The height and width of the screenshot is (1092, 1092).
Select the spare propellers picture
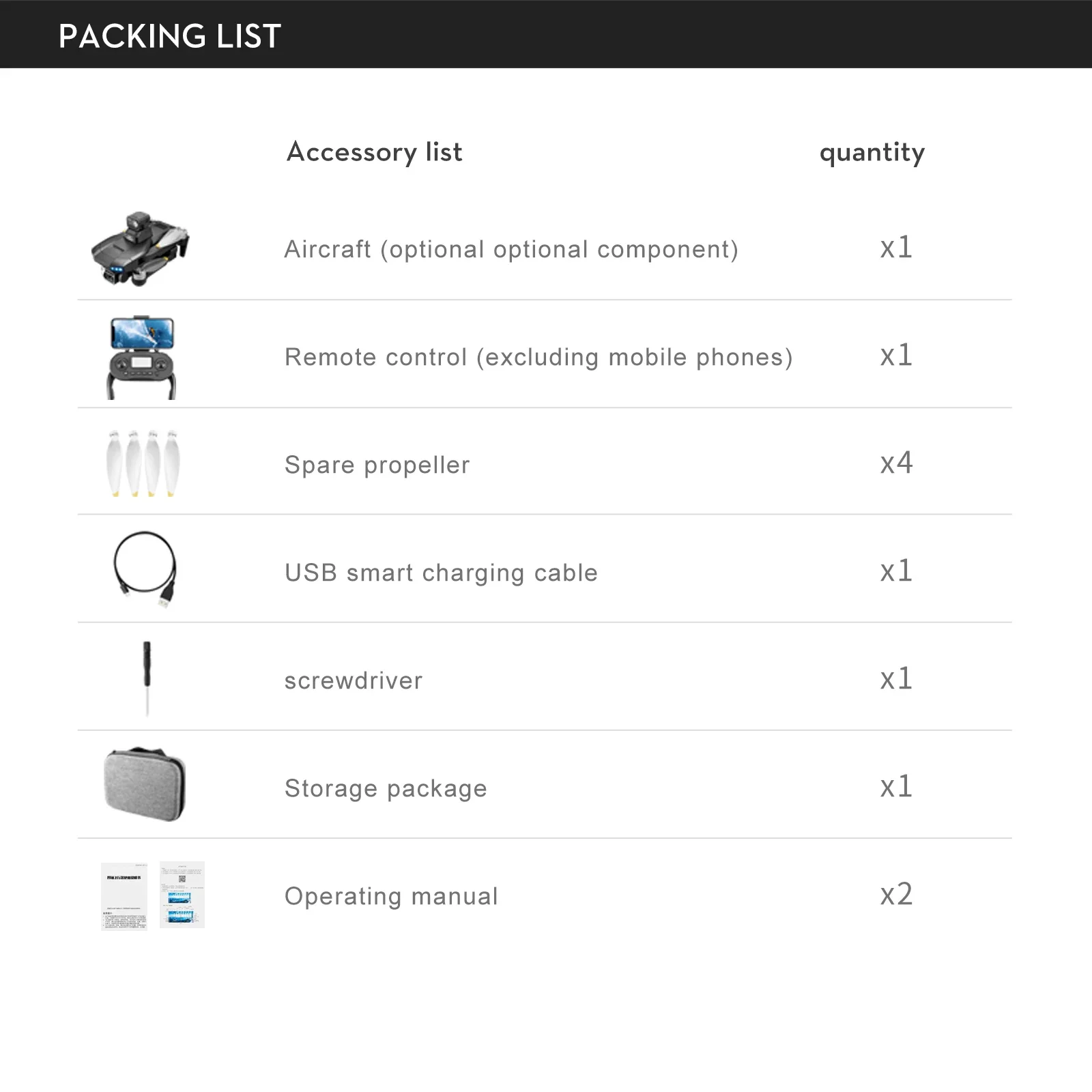pos(143,463)
